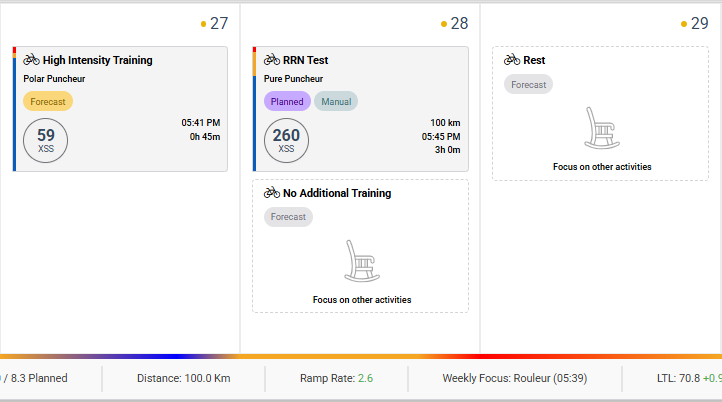Image resolution: width=722 pixels, height=402 pixels.
Task: Click the weekly intensity color bar
Action: coord(361,356)
